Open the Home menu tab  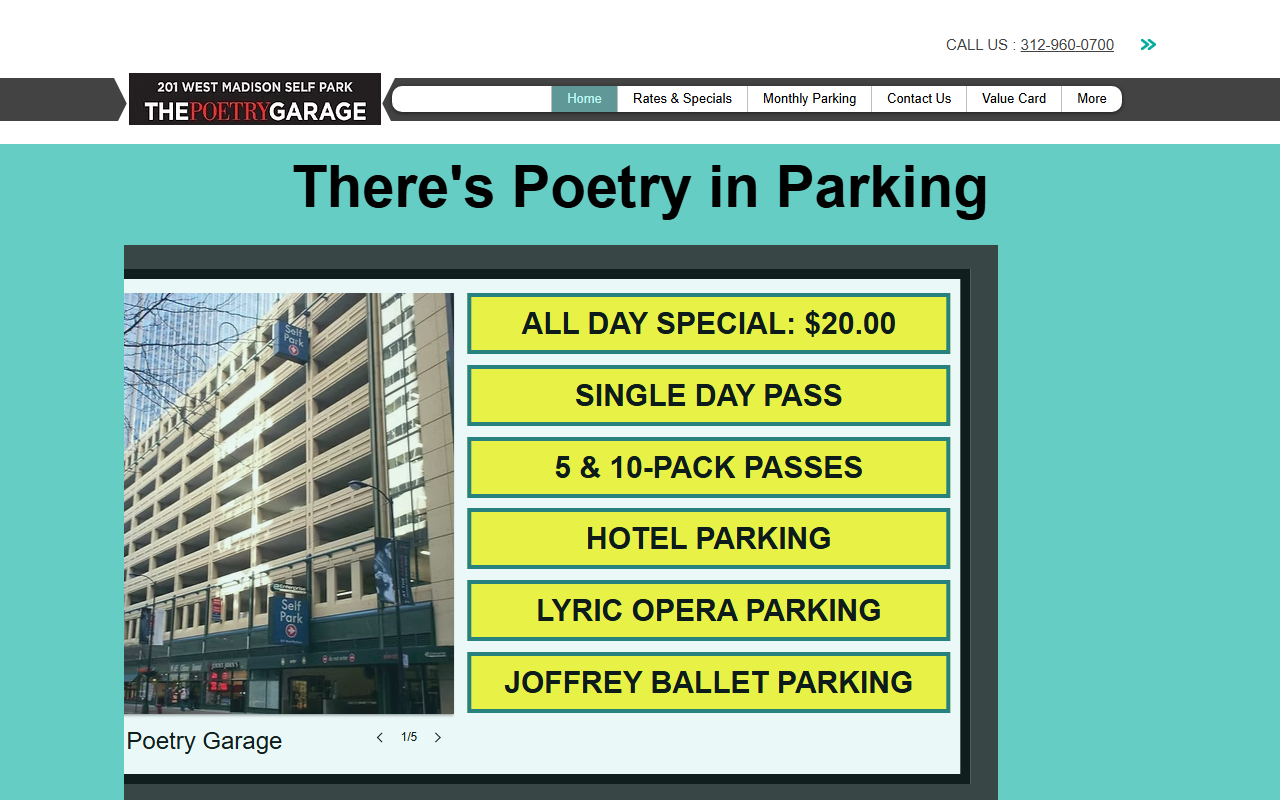(584, 99)
